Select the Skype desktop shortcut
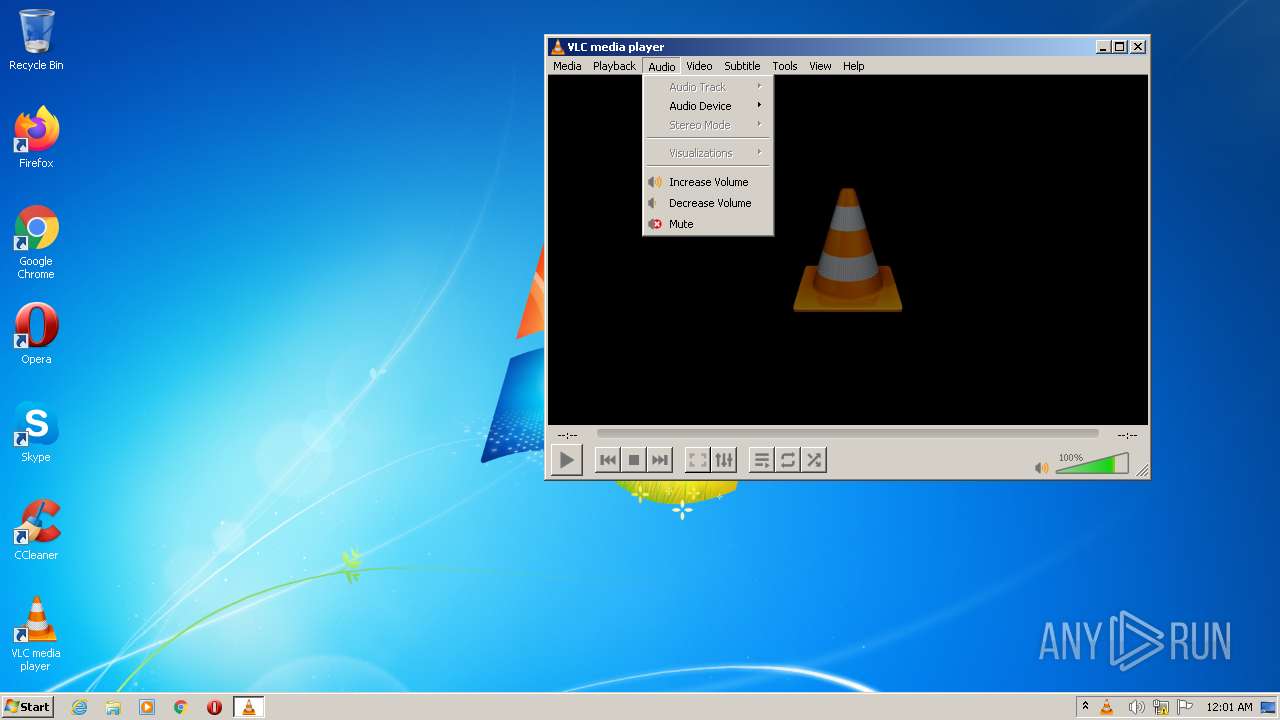 click(x=36, y=431)
